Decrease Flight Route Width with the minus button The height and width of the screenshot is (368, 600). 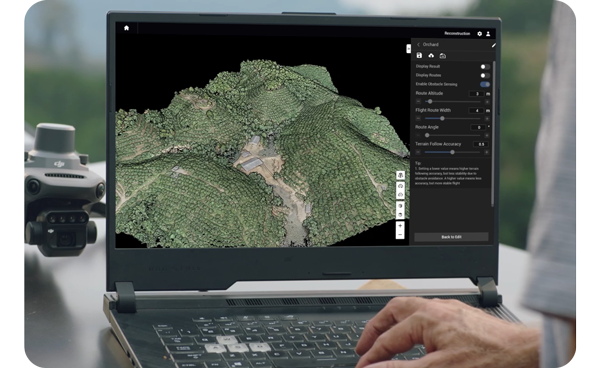(x=418, y=119)
